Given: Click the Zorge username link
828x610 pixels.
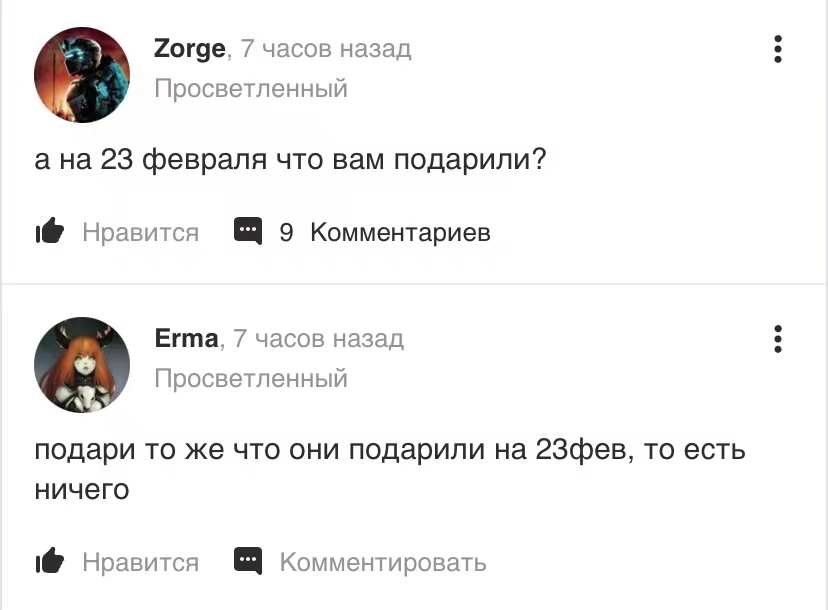Looking at the screenshot, I should click(x=190, y=49).
